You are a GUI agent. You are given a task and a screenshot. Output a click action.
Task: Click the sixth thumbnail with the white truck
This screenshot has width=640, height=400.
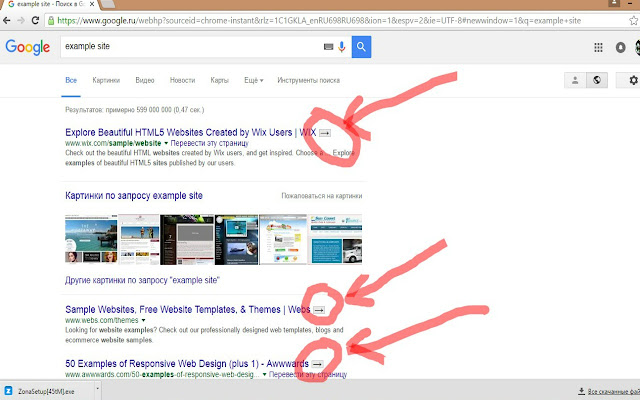point(335,239)
